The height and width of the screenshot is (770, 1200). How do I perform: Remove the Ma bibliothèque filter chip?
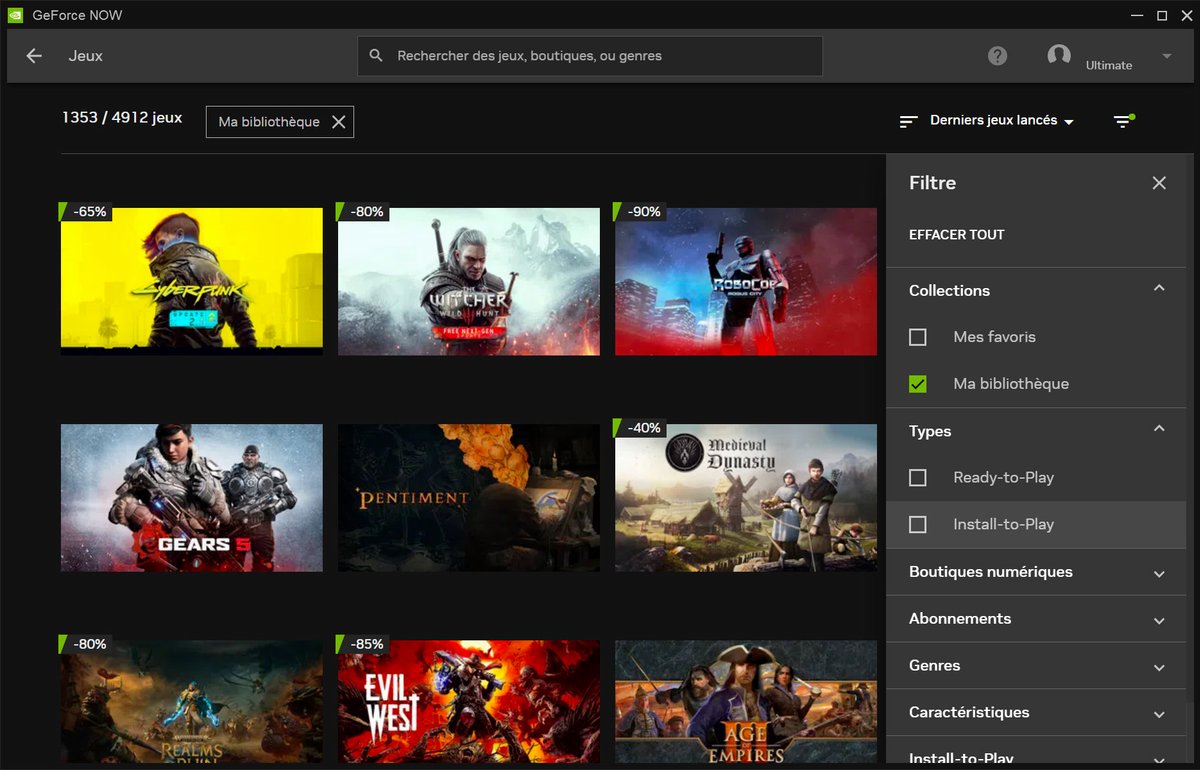coord(339,121)
